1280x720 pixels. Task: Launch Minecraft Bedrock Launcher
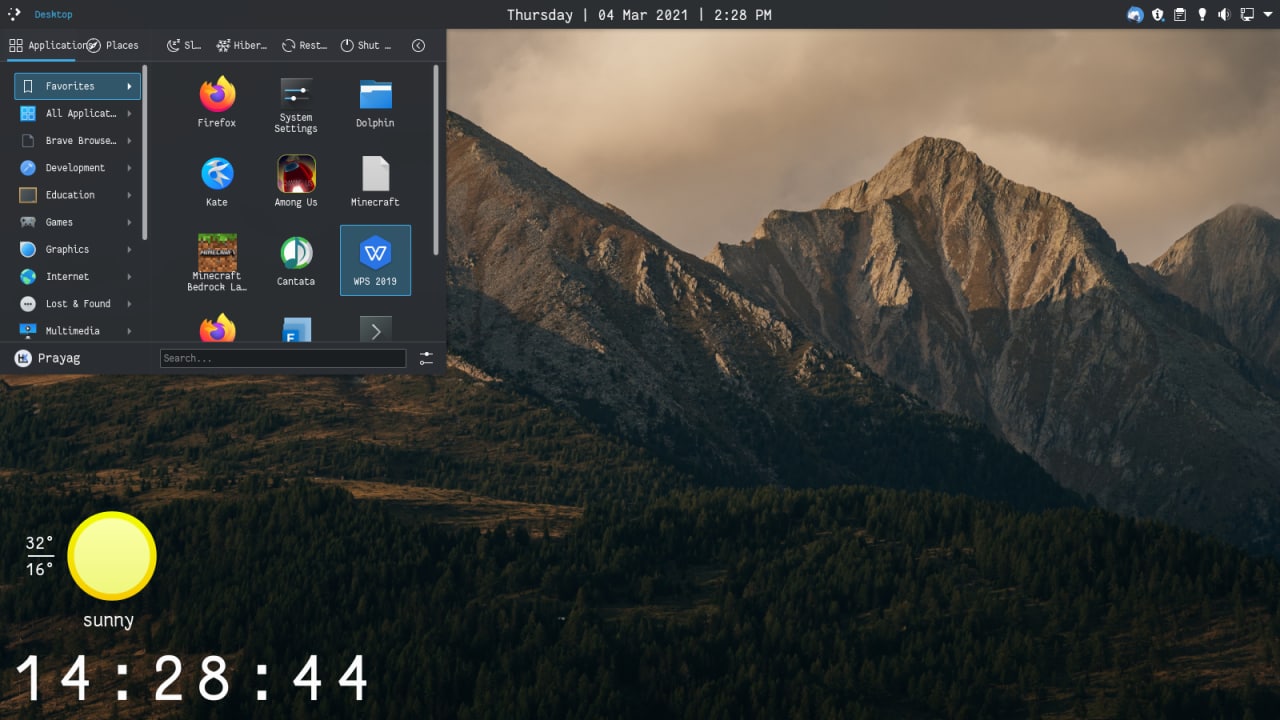pyautogui.click(x=217, y=261)
